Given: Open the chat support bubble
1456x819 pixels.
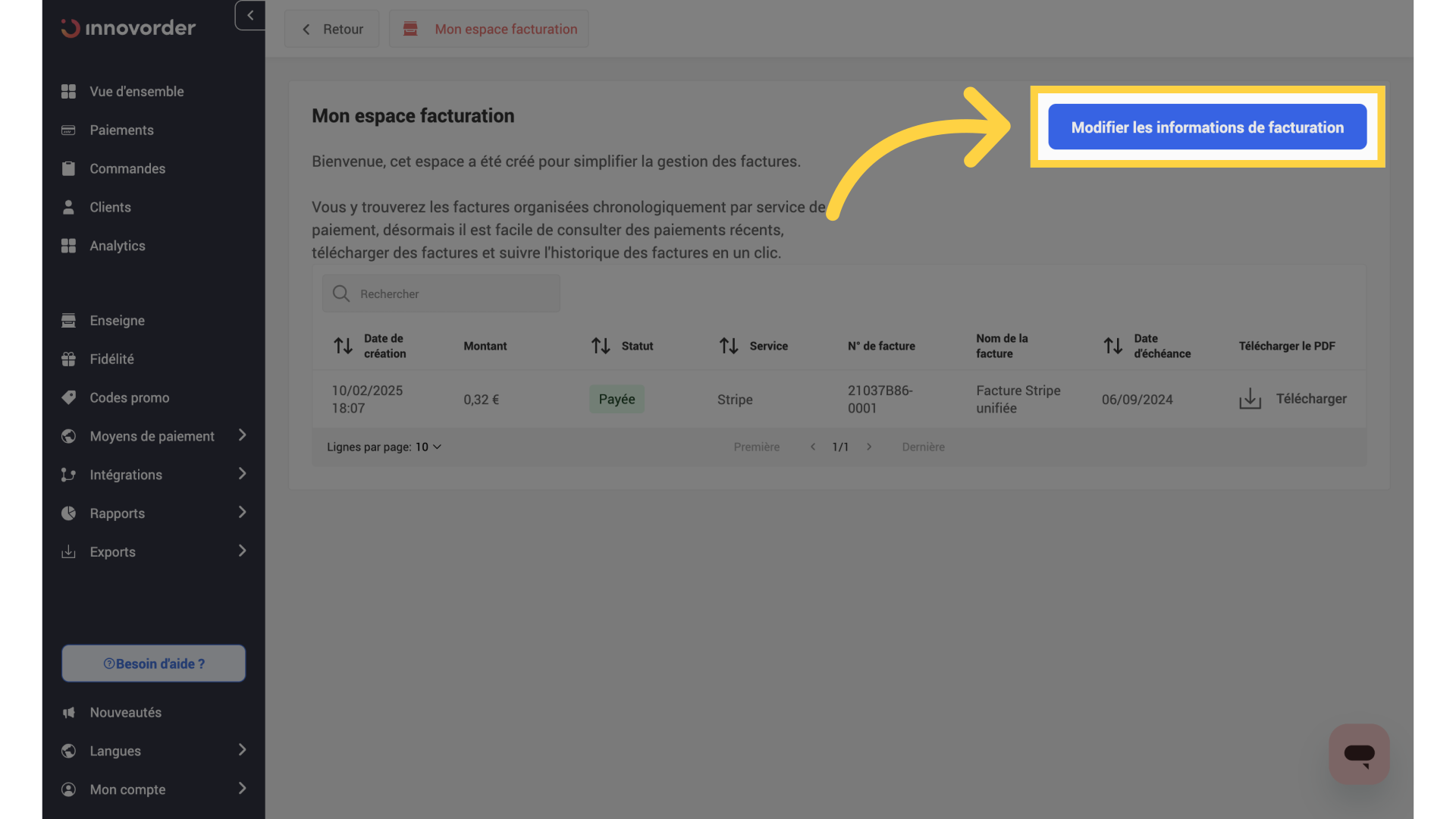Looking at the screenshot, I should 1359,754.
